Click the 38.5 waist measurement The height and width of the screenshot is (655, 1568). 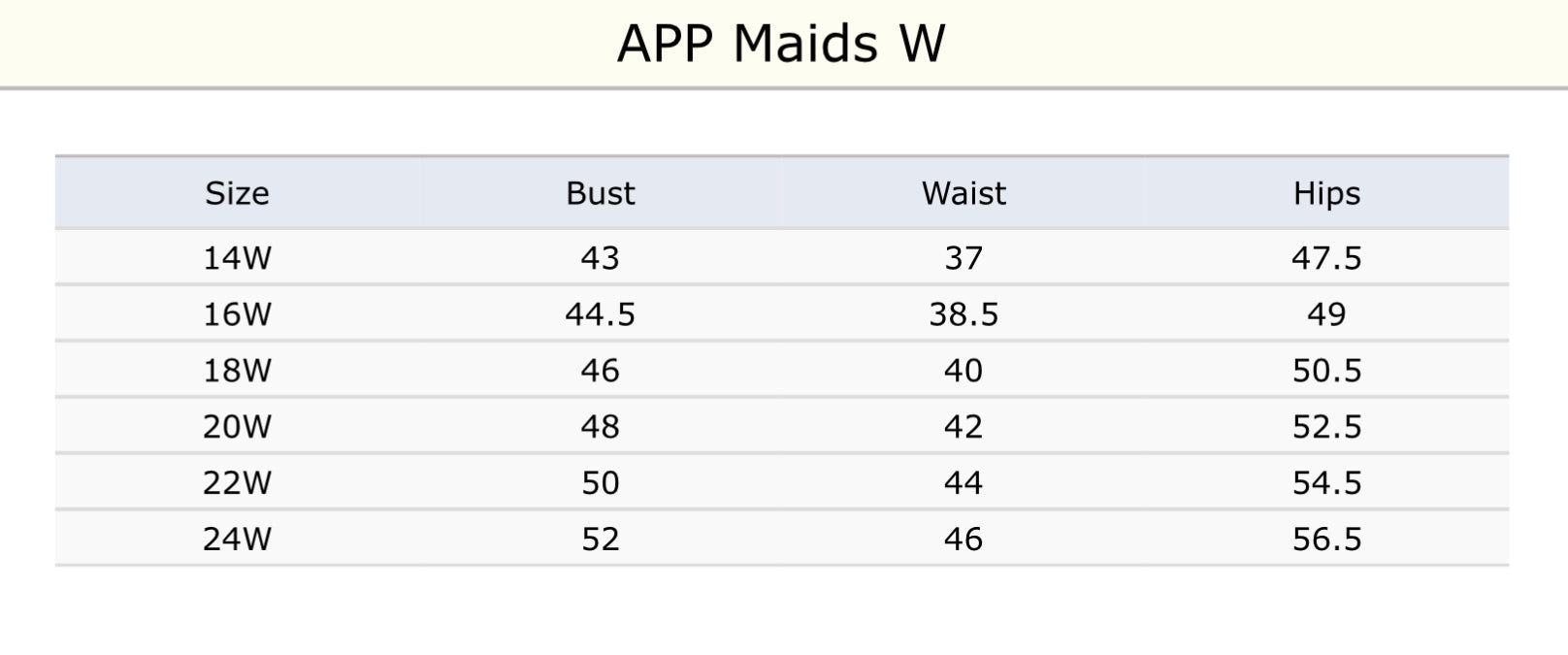point(964,314)
